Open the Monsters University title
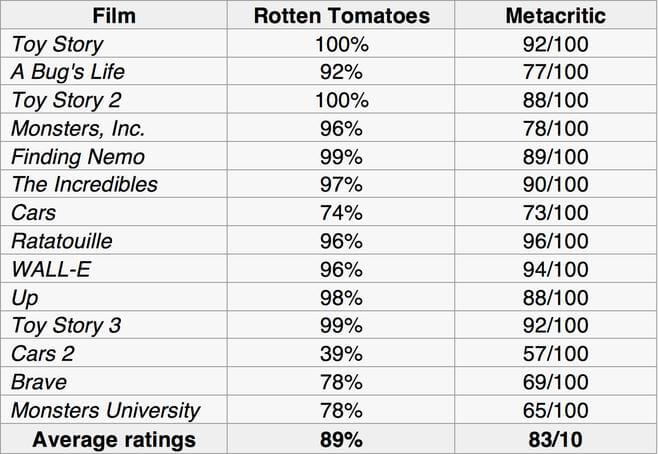The height and width of the screenshot is (454, 658). (x=106, y=410)
